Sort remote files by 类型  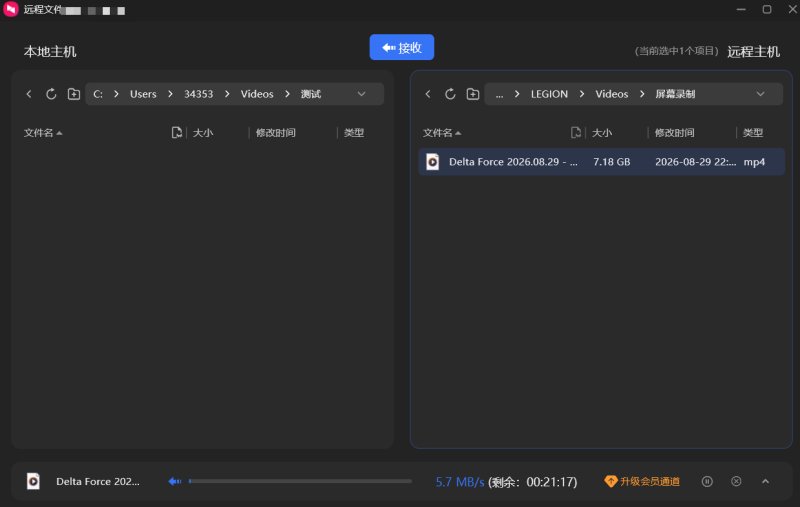pos(753,133)
